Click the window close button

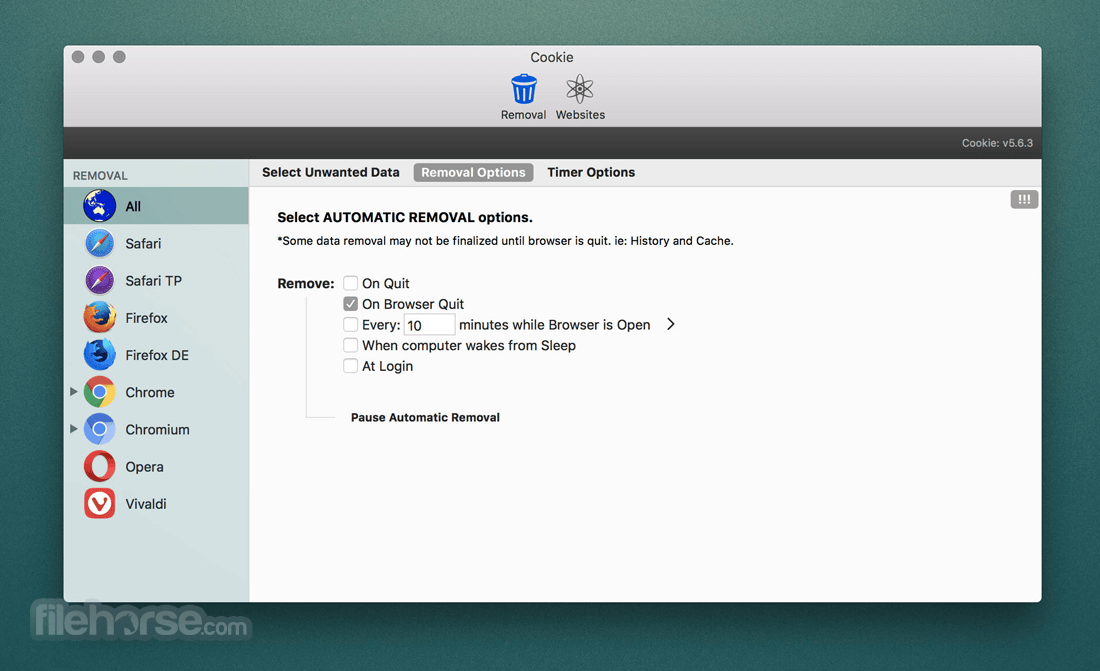click(x=78, y=57)
